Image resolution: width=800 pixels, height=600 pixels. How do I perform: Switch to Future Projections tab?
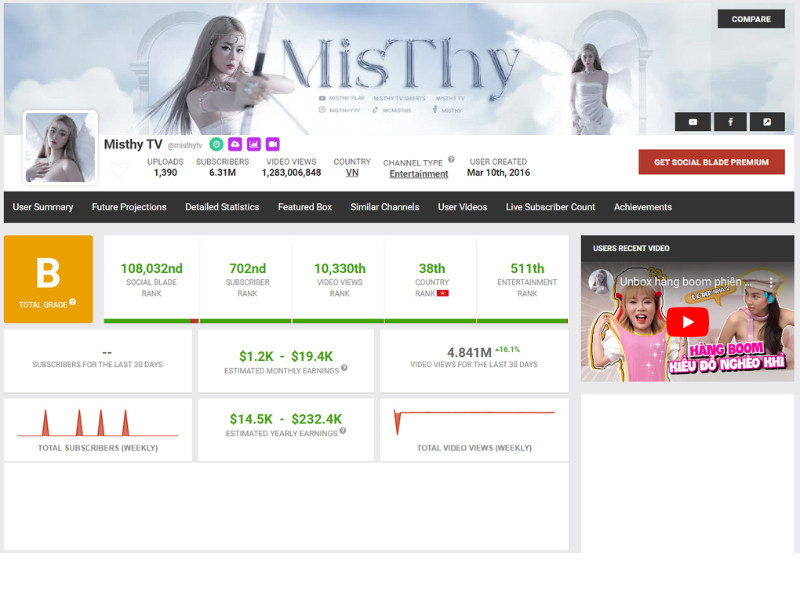[129, 207]
